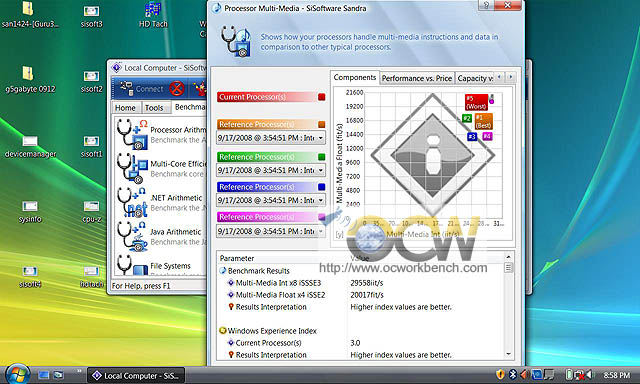Screen dimensions: 640x384
Task: Launch the .NET Arithmetic benchmark icon
Action: [132, 202]
